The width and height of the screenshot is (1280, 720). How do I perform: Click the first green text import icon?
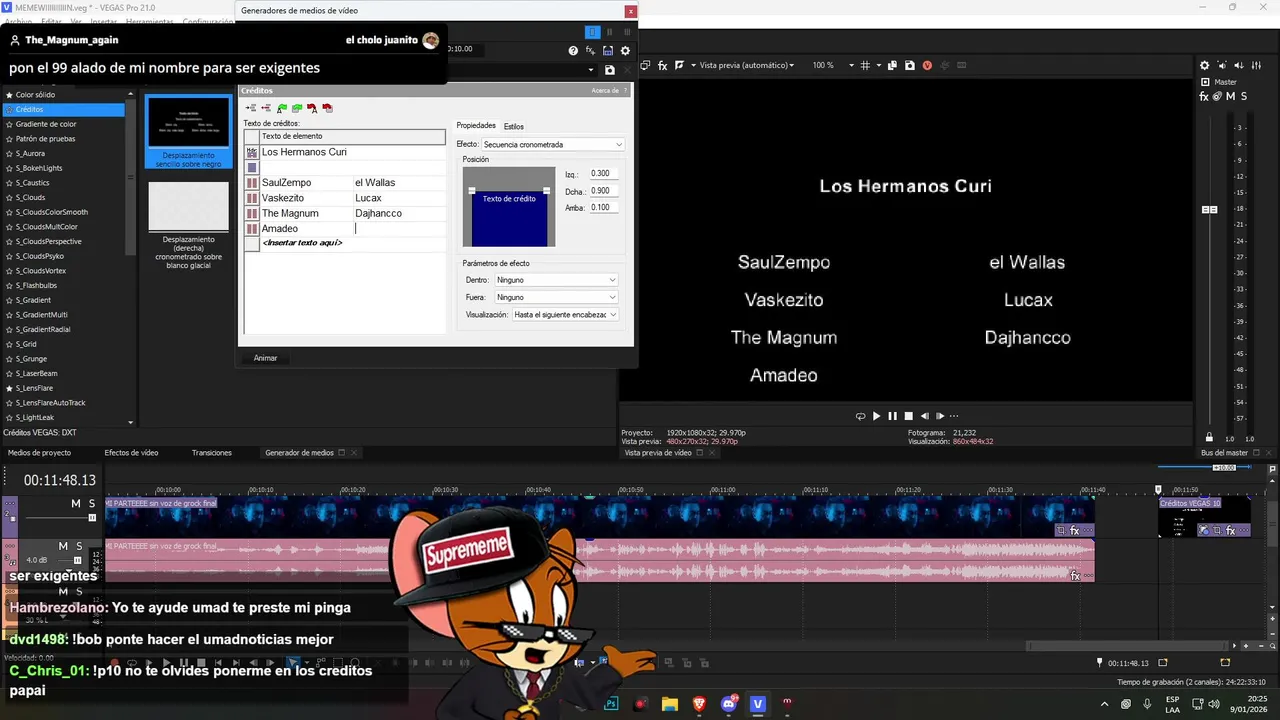tap(282, 108)
